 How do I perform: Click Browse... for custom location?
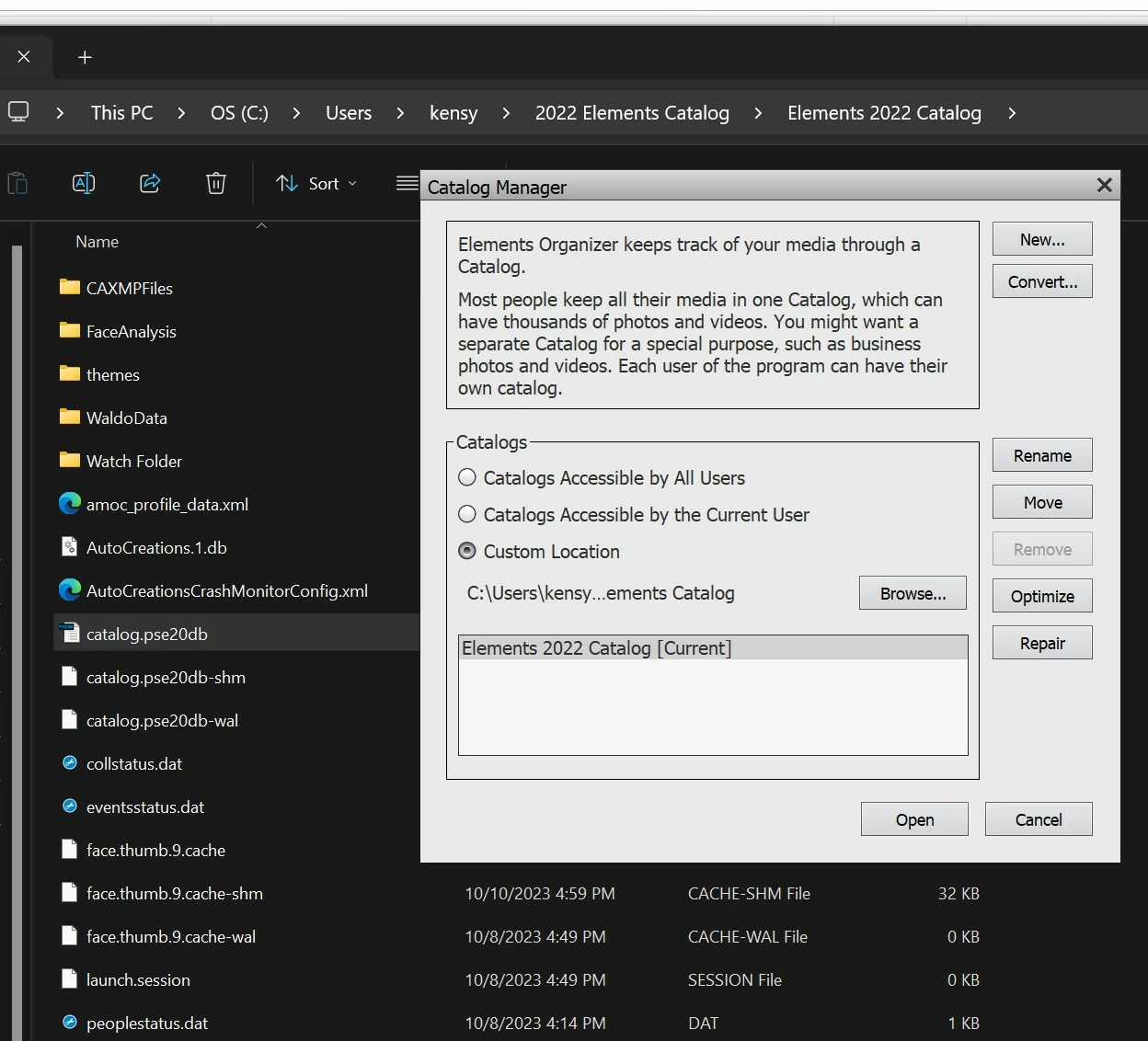pos(913,593)
